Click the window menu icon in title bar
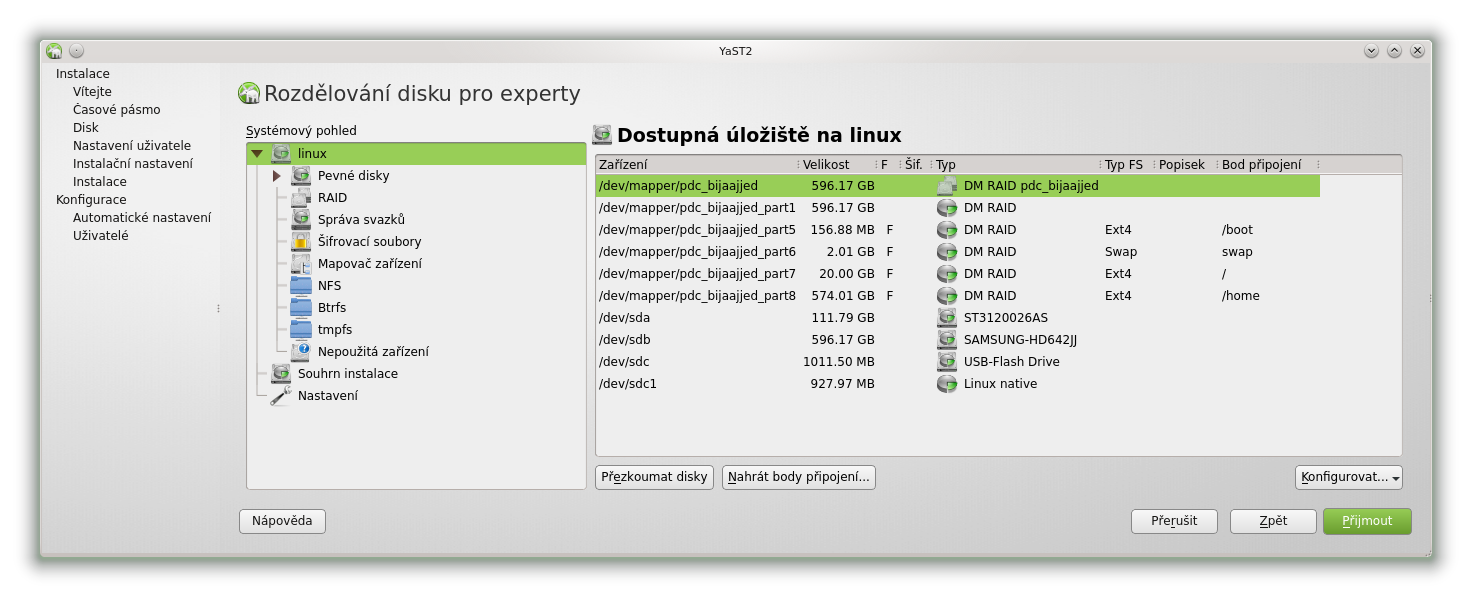The height and width of the screenshot is (597, 1472). (x=54, y=51)
